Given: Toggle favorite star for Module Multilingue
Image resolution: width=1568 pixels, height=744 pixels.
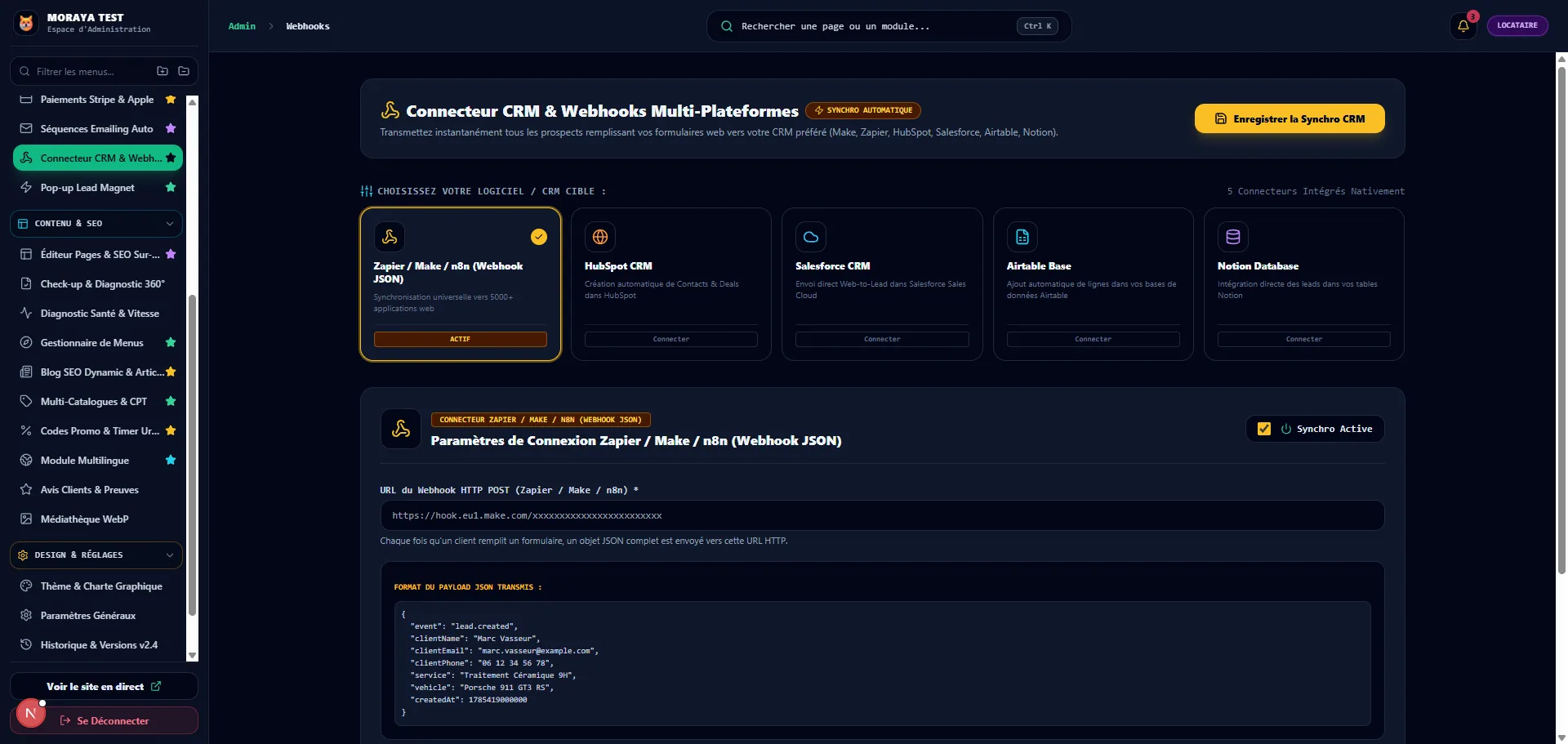Looking at the screenshot, I should [171, 461].
